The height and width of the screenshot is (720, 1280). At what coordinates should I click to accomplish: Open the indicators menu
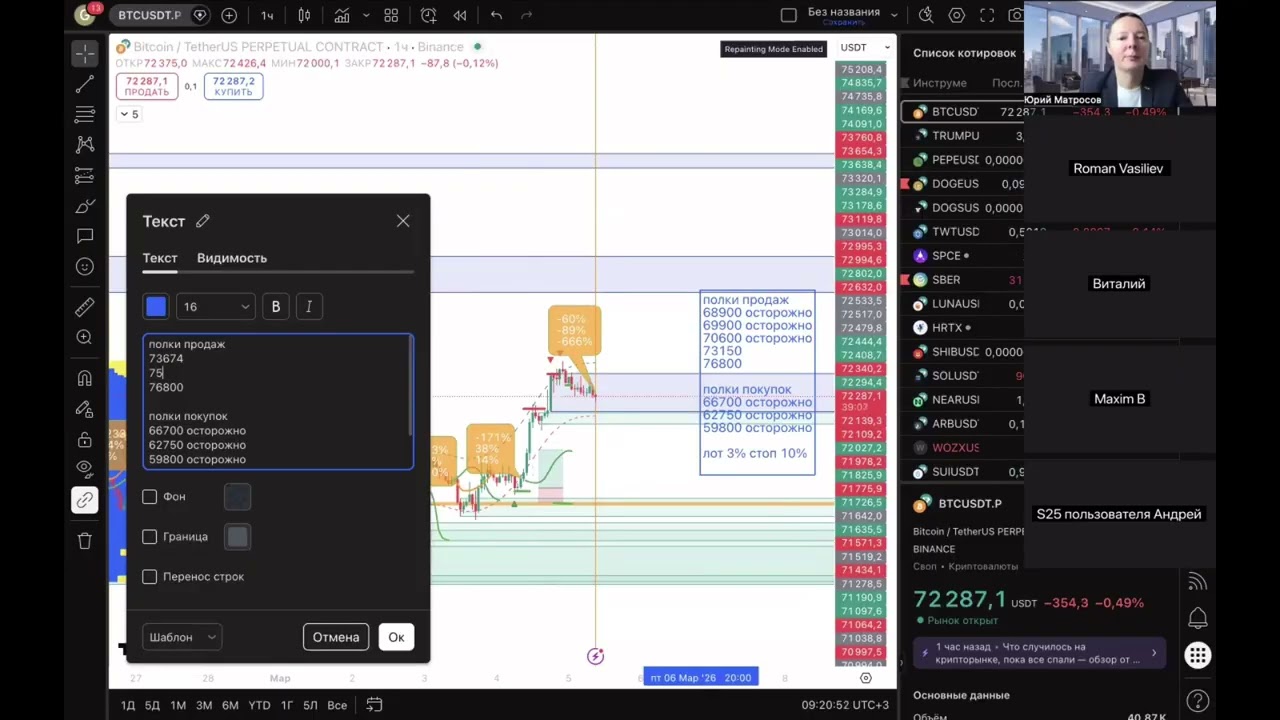[x=342, y=15]
